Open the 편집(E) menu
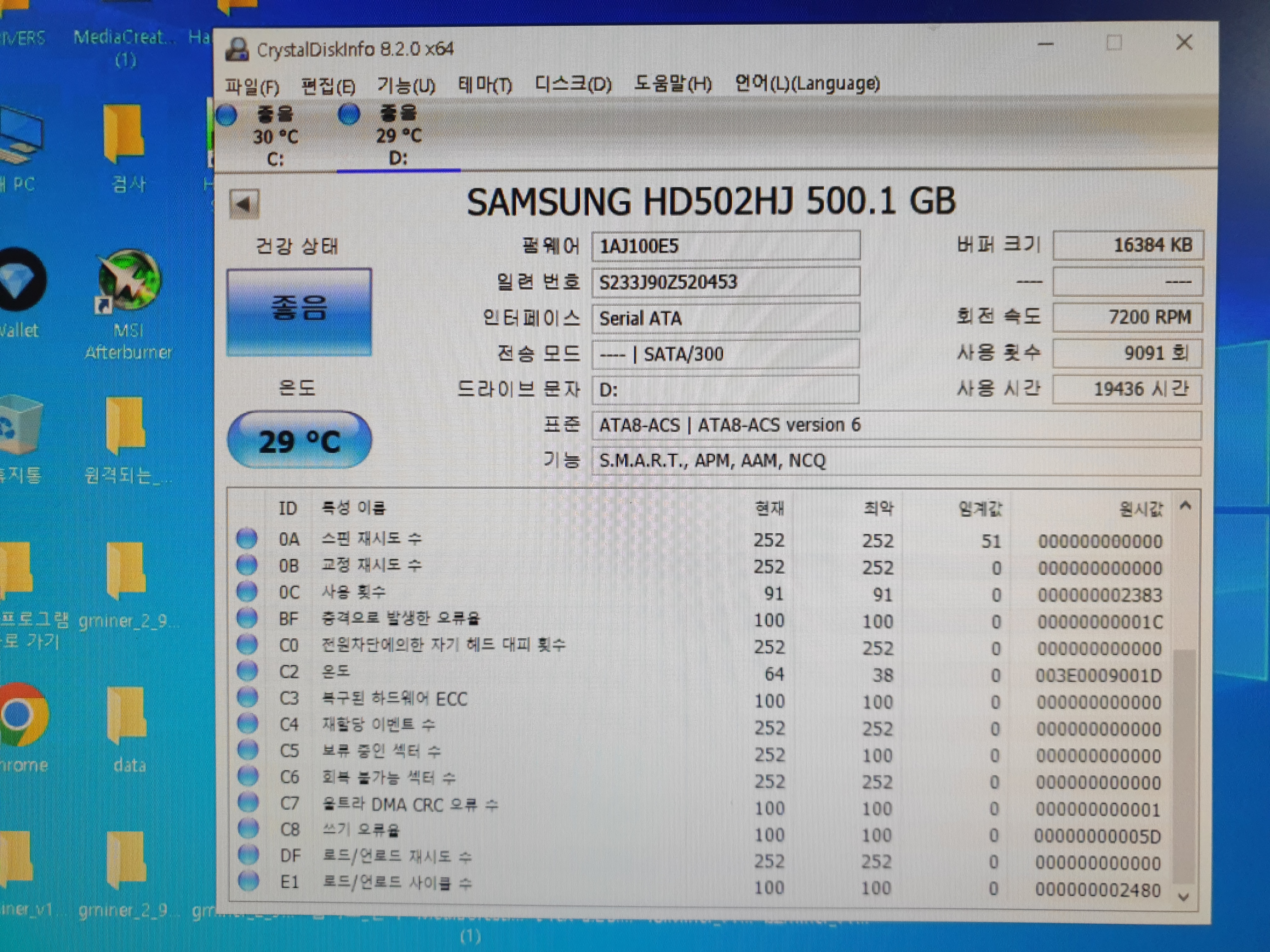 328,87
